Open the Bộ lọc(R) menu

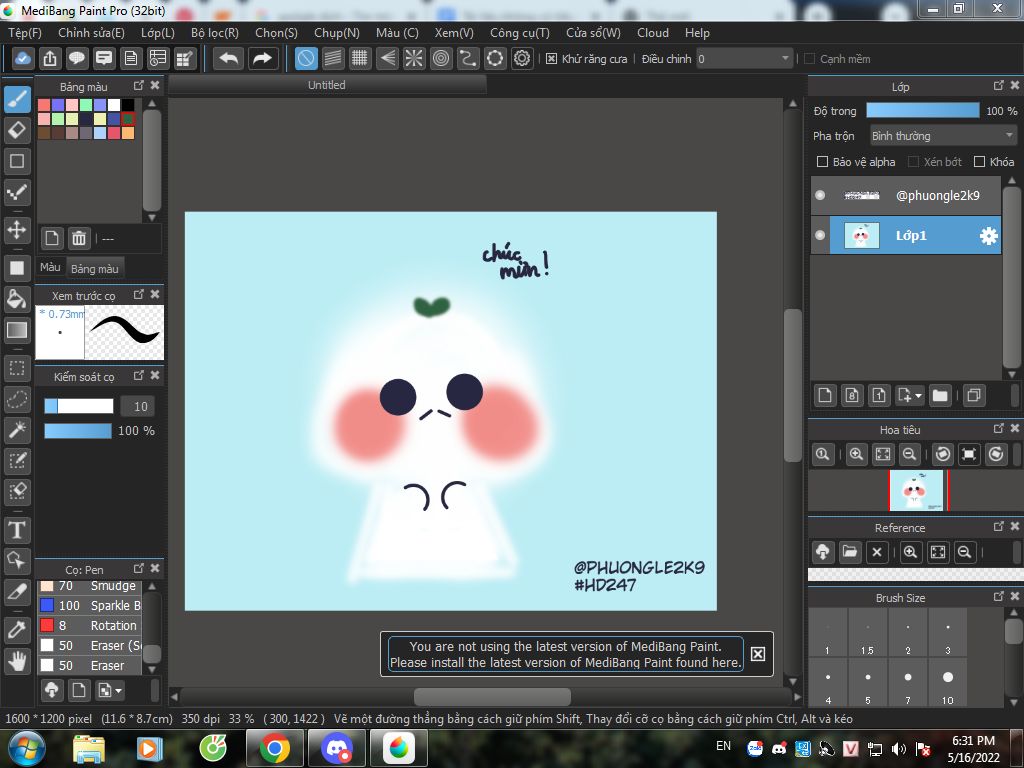[215, 33]
